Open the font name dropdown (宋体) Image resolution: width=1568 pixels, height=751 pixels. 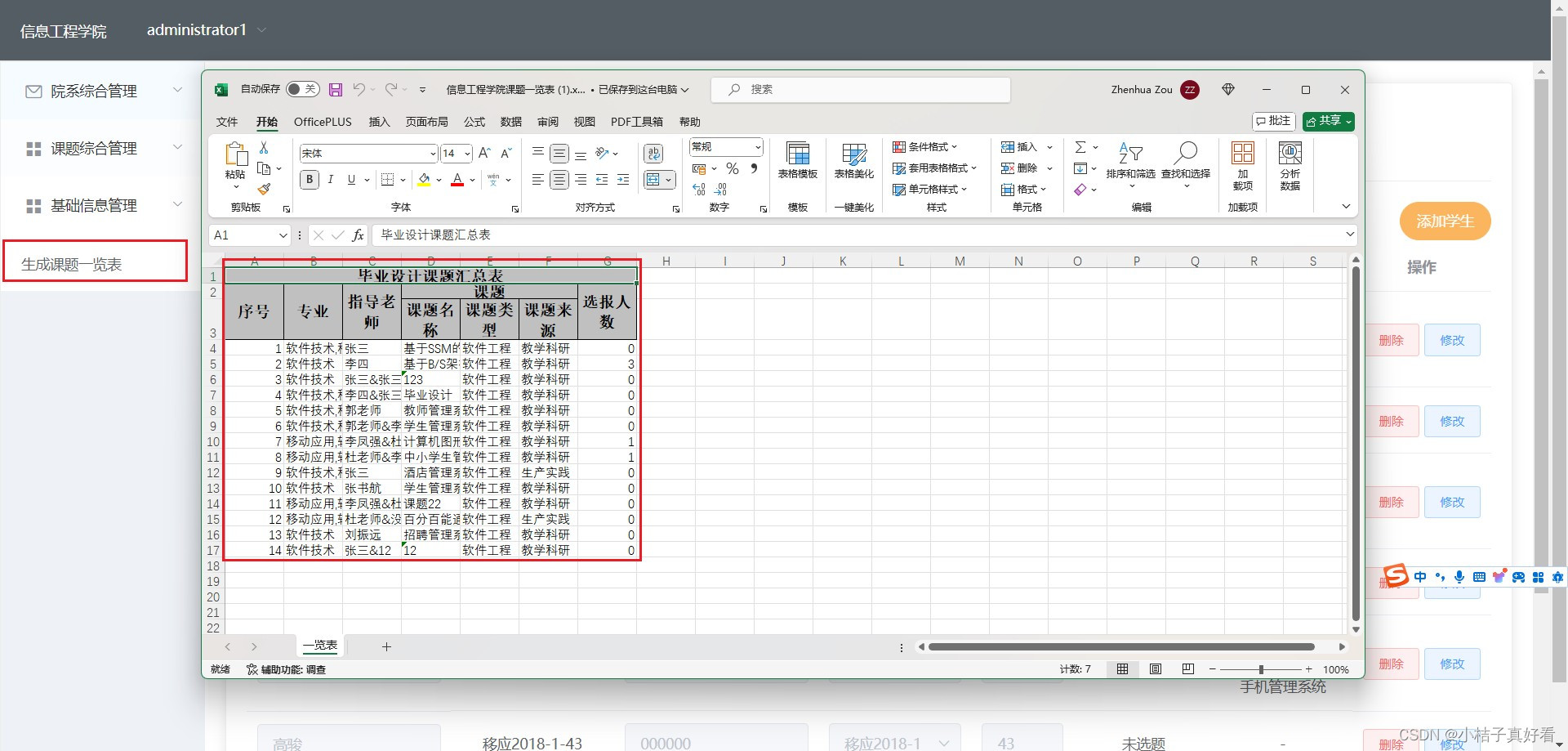pos(433,154)
